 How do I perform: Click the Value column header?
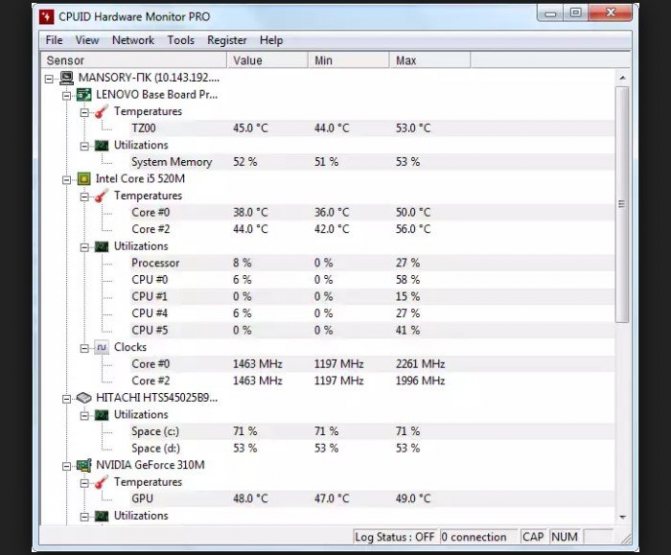click(267, 60)
